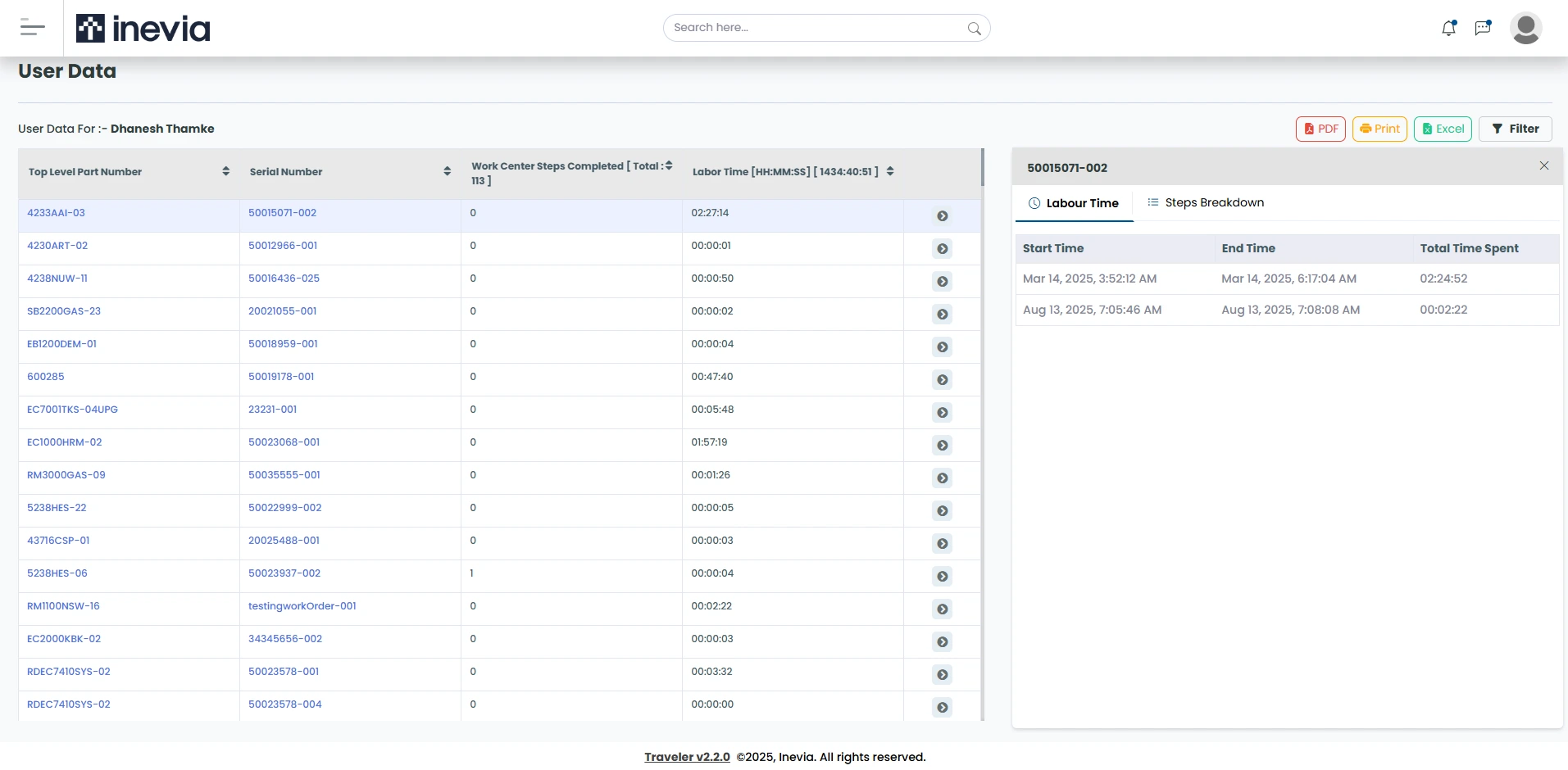1568x770 pixels.
Task: Click arrow icon for row RM1100NSW-16
Action: pyautogui.click(x=943, y=609)
